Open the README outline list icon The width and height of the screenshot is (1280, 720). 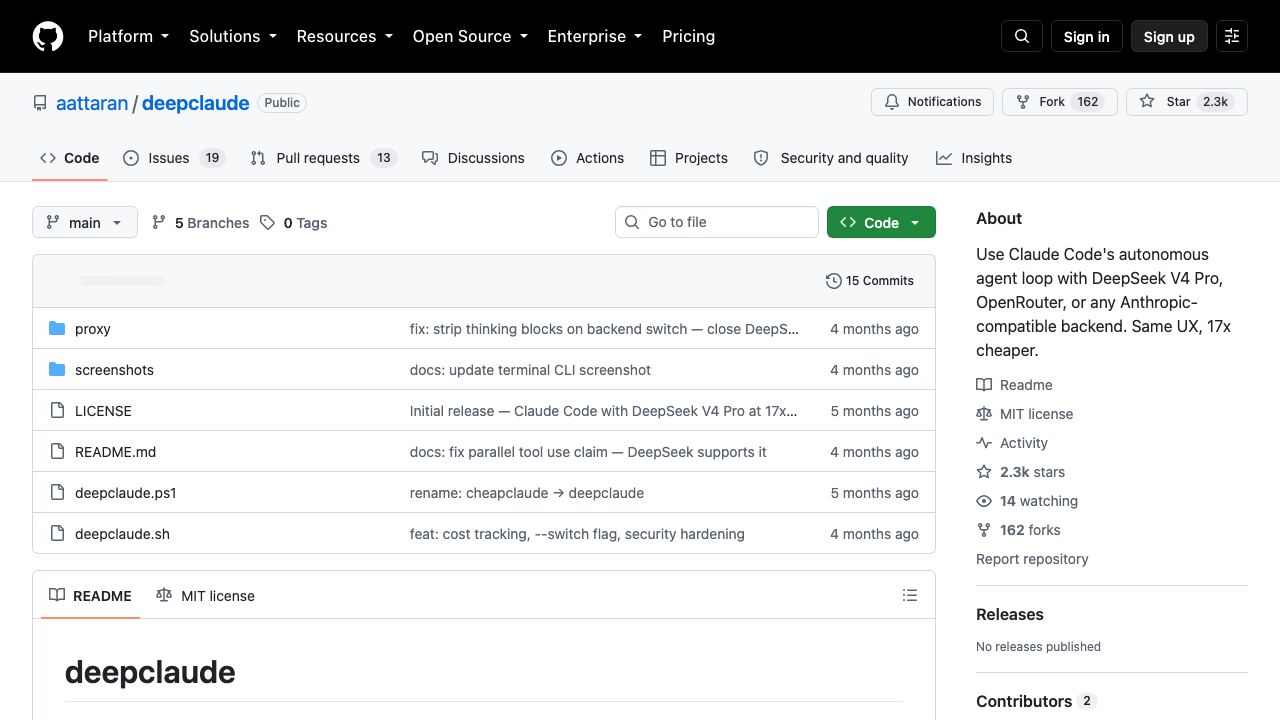tap(910, 595)
